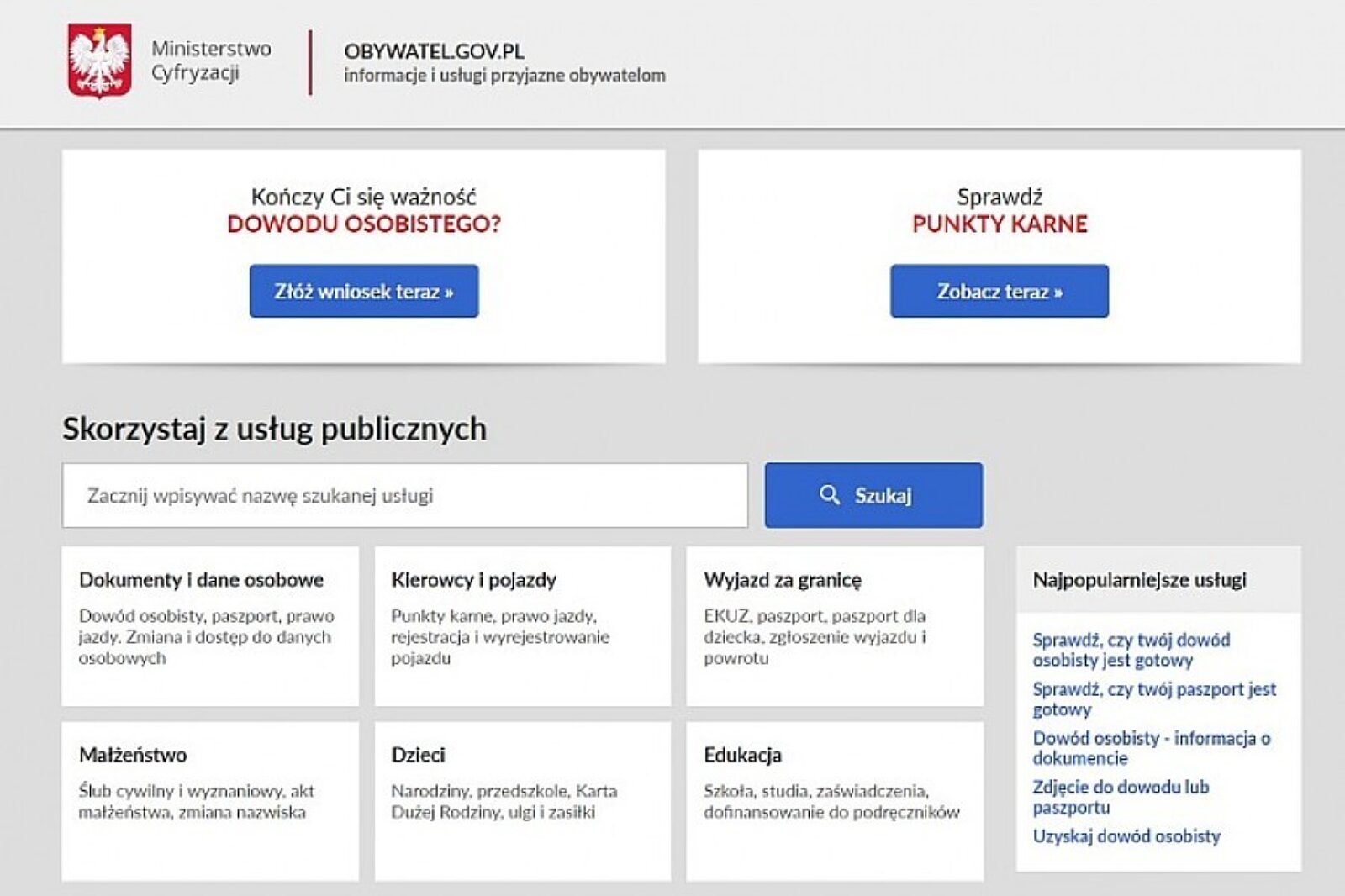Click the Polish eagle emblem logo

point(99,61)
